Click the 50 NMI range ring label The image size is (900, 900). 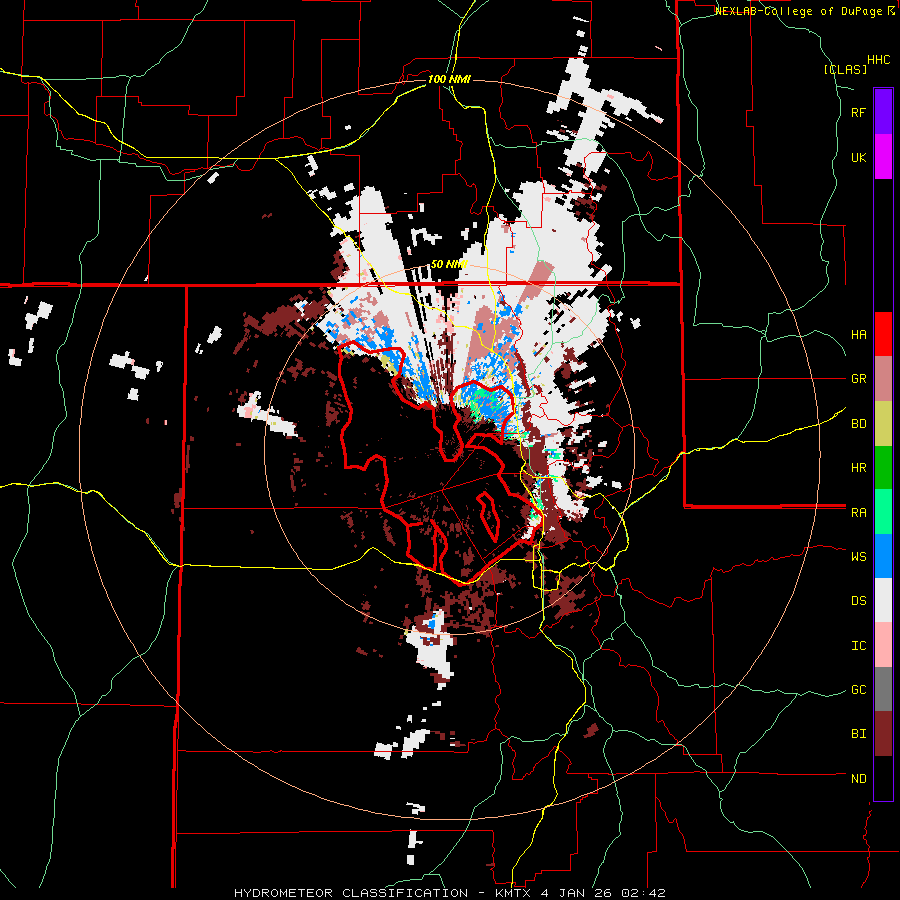pos(449,264)
